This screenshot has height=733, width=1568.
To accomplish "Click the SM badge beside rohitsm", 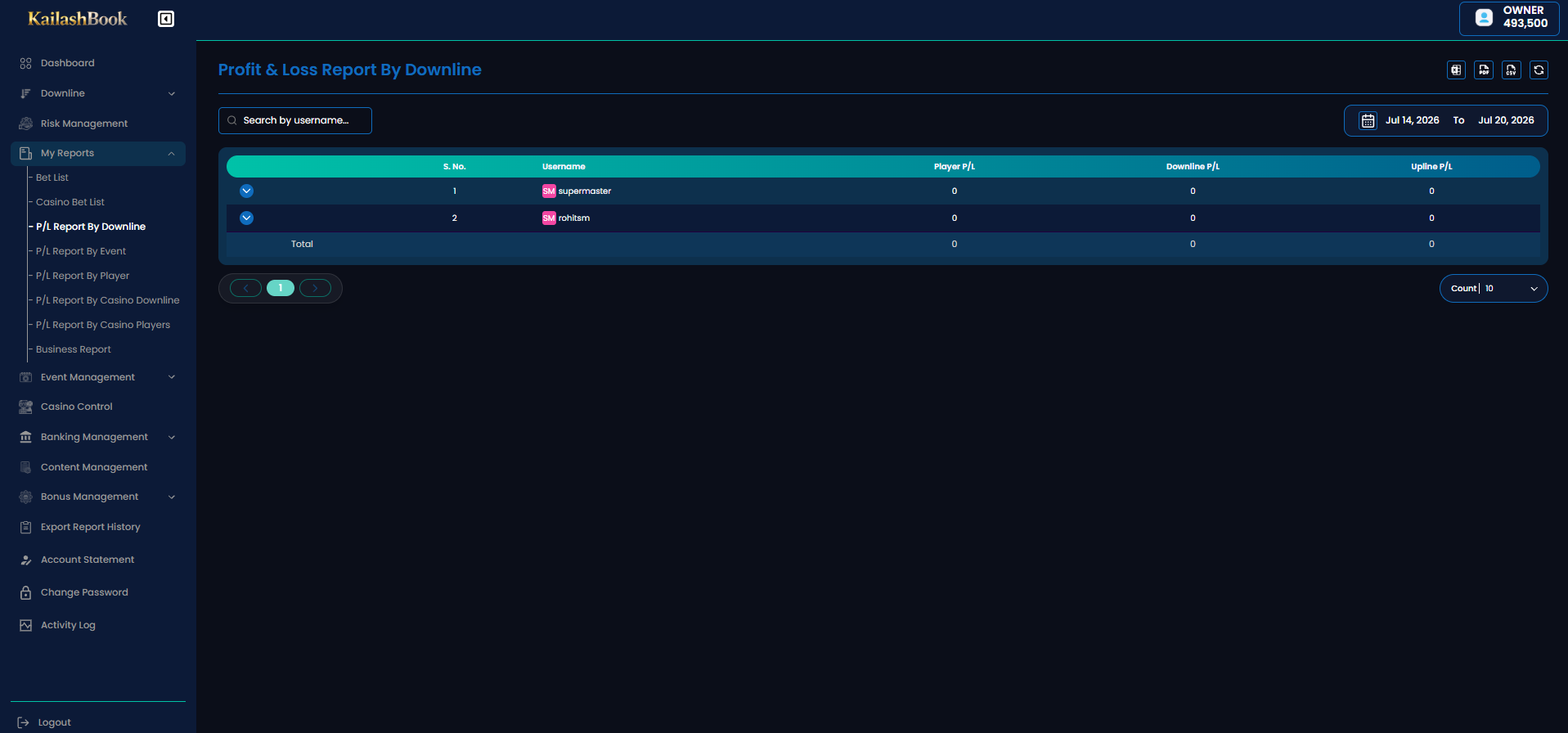I will 549,218.
